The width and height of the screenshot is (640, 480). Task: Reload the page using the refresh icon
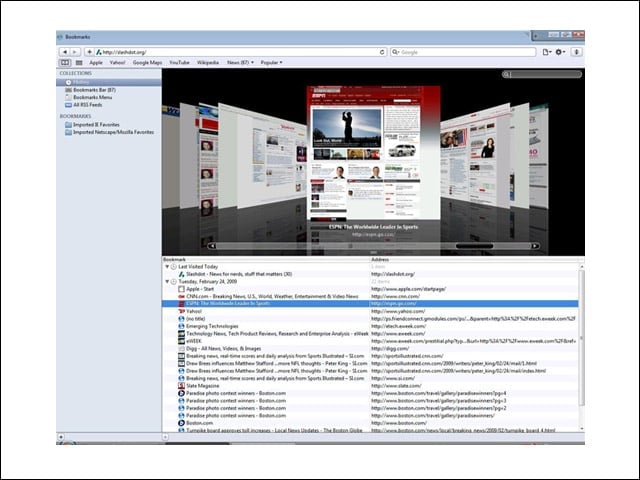382,52
